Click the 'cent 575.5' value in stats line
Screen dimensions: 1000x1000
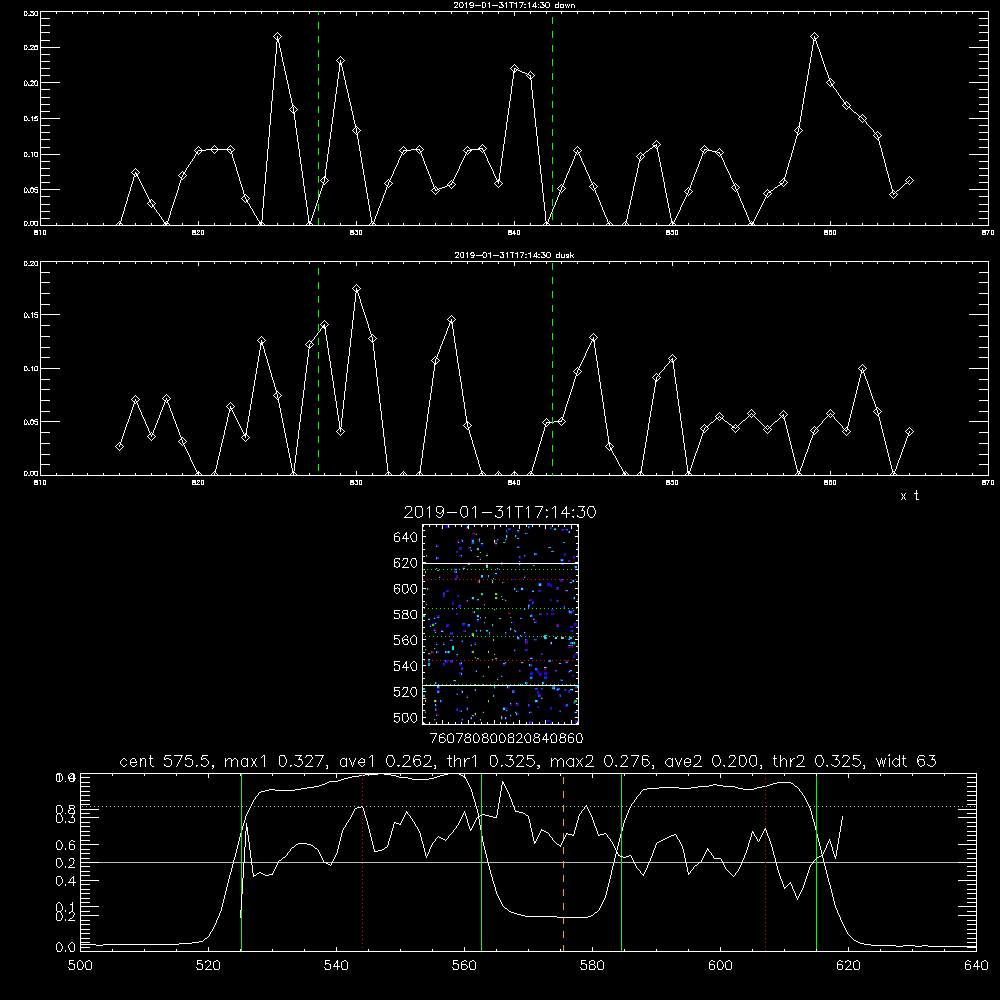pyautogui.click(x=168, y=761)
